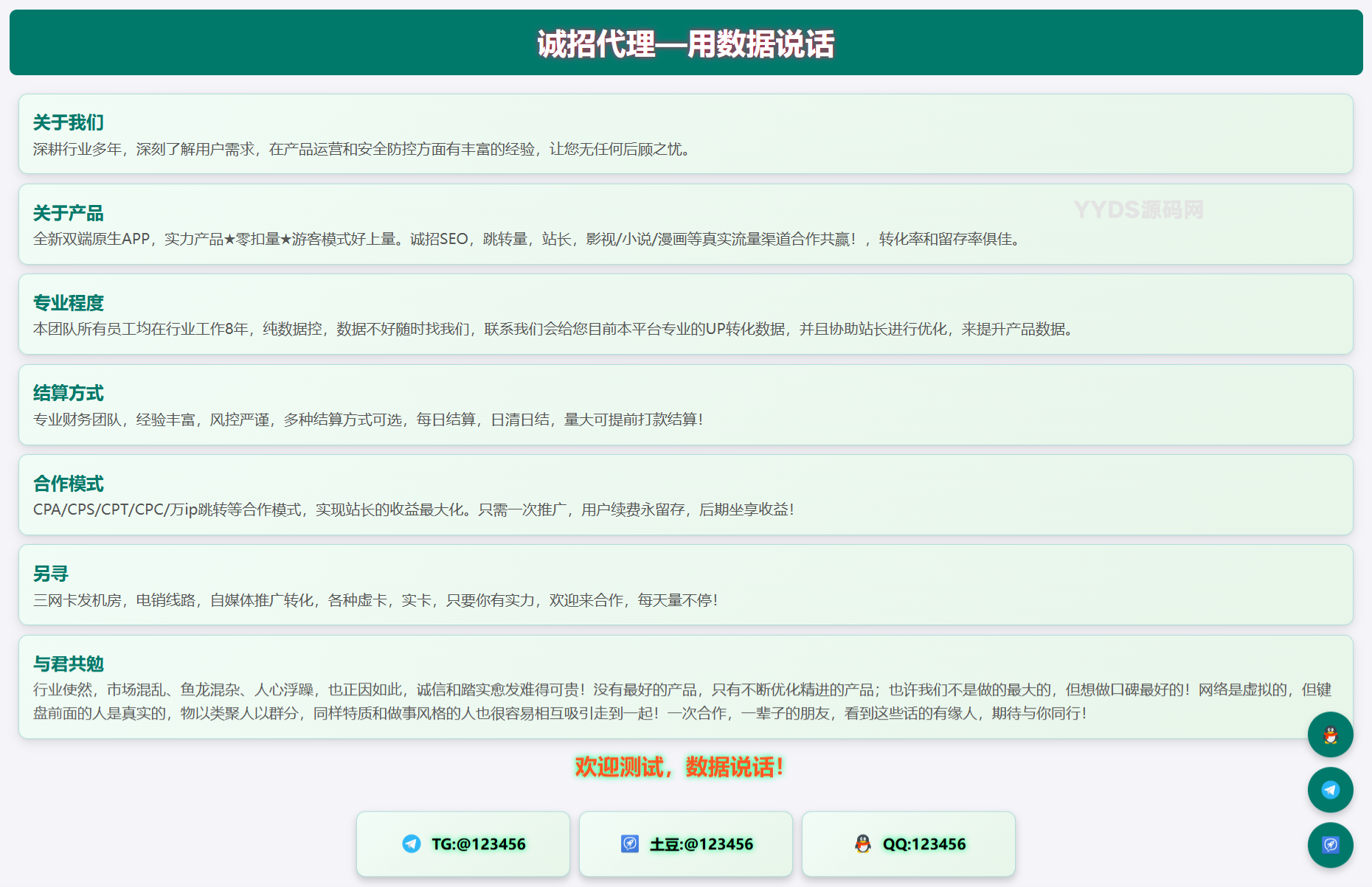Click the penguin icon beside QQ:123456

(862, 843)
